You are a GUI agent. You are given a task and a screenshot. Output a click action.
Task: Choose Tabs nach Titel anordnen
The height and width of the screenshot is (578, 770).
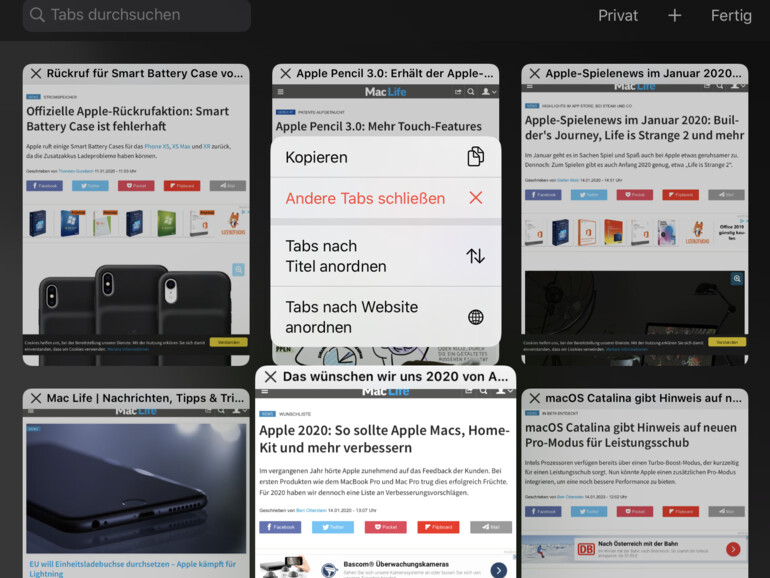pyautogui.click(x=385, y=256)
